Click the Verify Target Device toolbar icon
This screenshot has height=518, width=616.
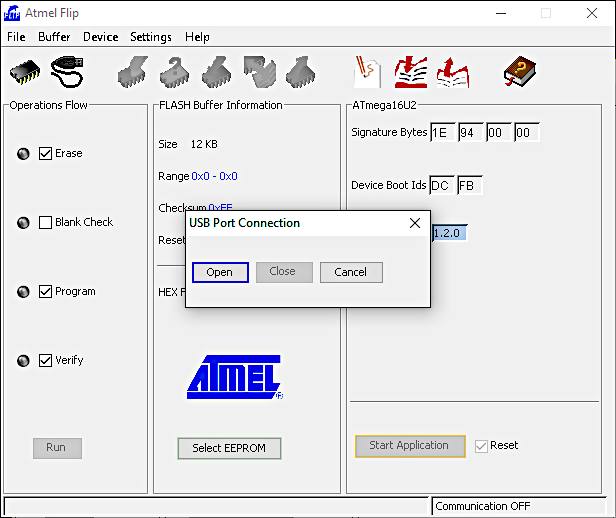(259, 71)
